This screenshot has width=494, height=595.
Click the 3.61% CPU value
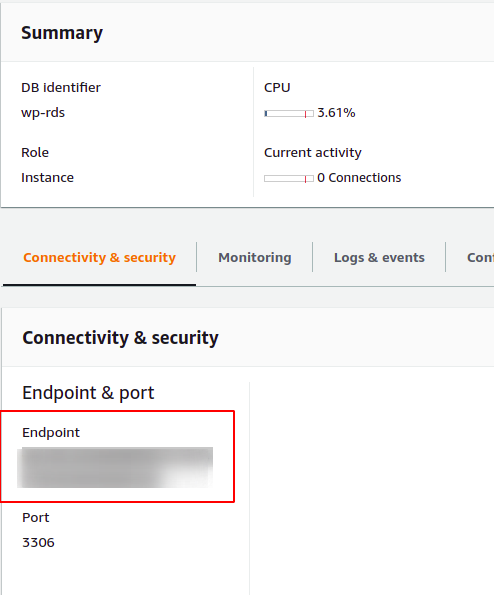tap(336, 113)
